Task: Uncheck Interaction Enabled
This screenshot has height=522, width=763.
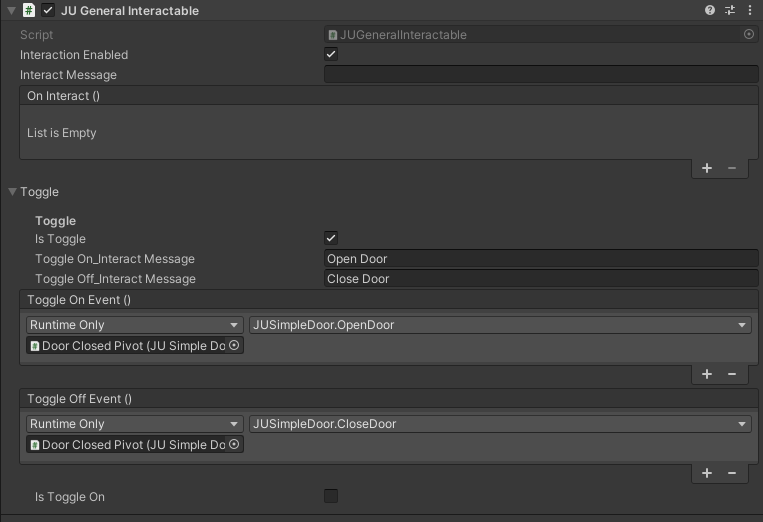Action: click(331, 54)
